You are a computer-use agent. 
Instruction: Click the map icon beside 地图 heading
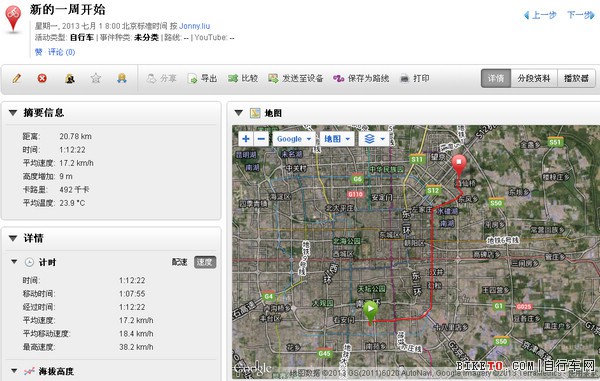(255, 113)
